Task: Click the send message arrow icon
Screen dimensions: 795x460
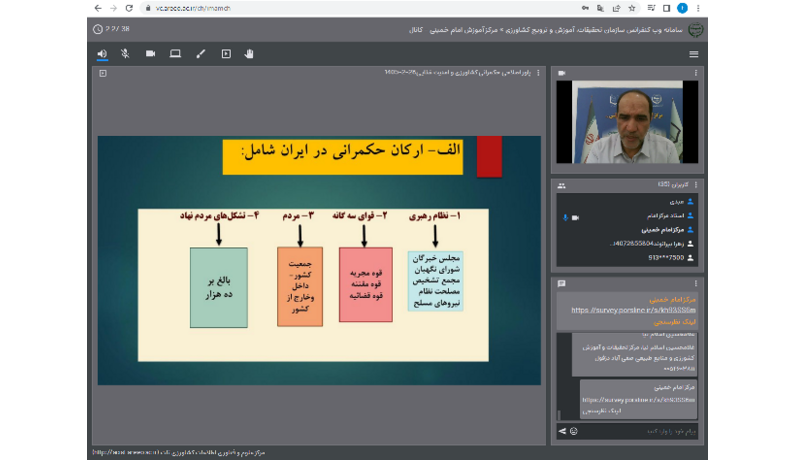Action: pos(562,432)
